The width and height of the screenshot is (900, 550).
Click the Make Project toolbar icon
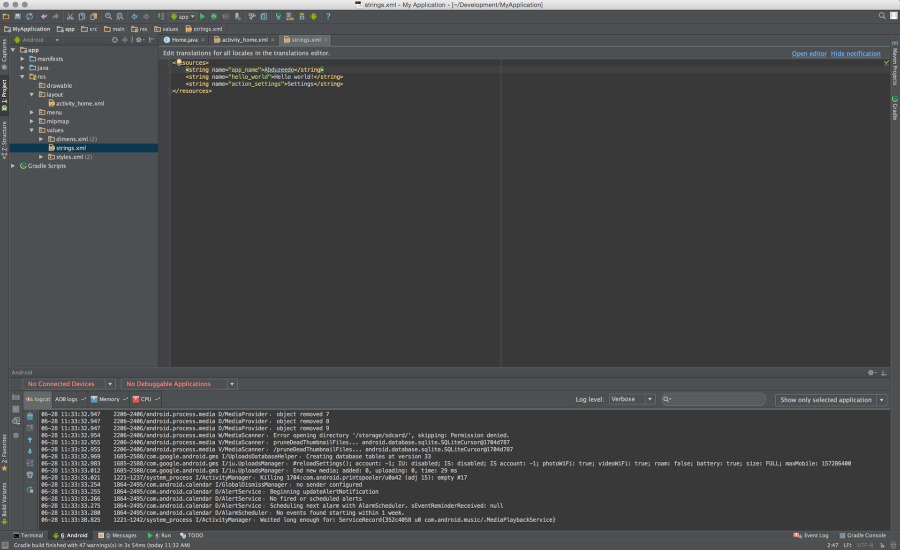tap(161, 17)
